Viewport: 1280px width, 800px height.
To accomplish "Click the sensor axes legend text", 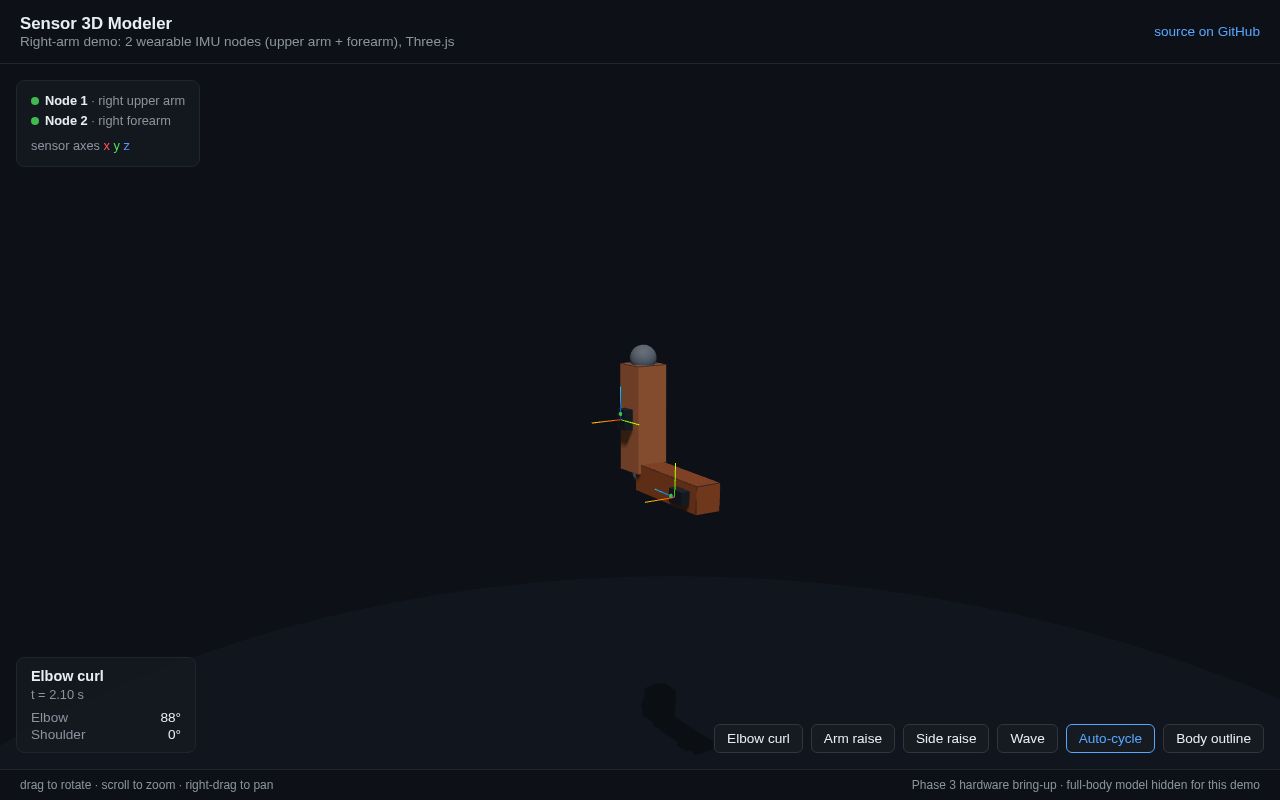I will point(80,146).
